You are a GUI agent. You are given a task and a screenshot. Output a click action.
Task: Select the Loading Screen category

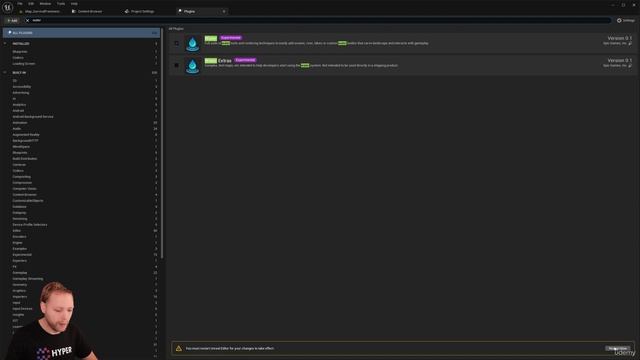point(24,64)
